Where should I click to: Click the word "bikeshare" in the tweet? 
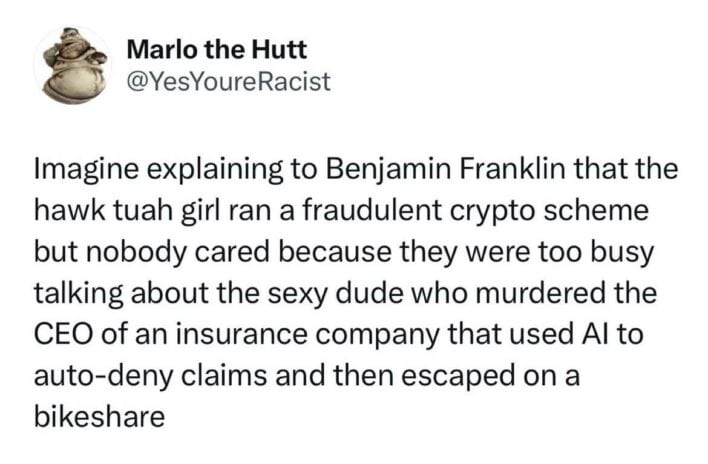(98, 416)
